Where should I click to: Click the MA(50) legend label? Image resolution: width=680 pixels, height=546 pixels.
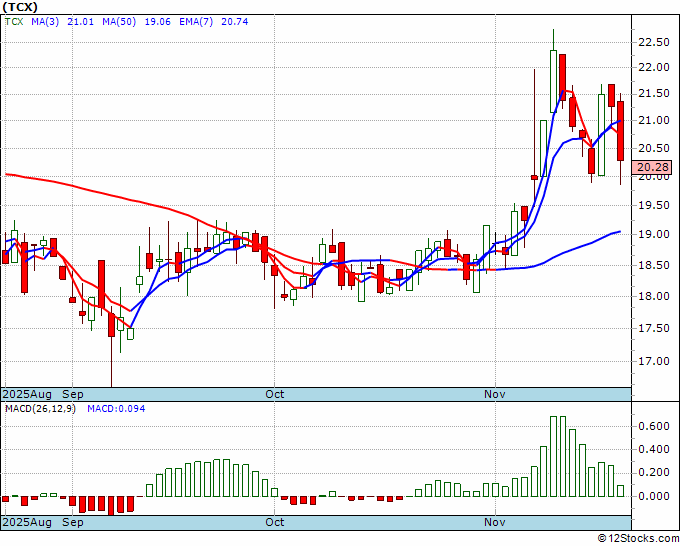click(x=119, y=22)
